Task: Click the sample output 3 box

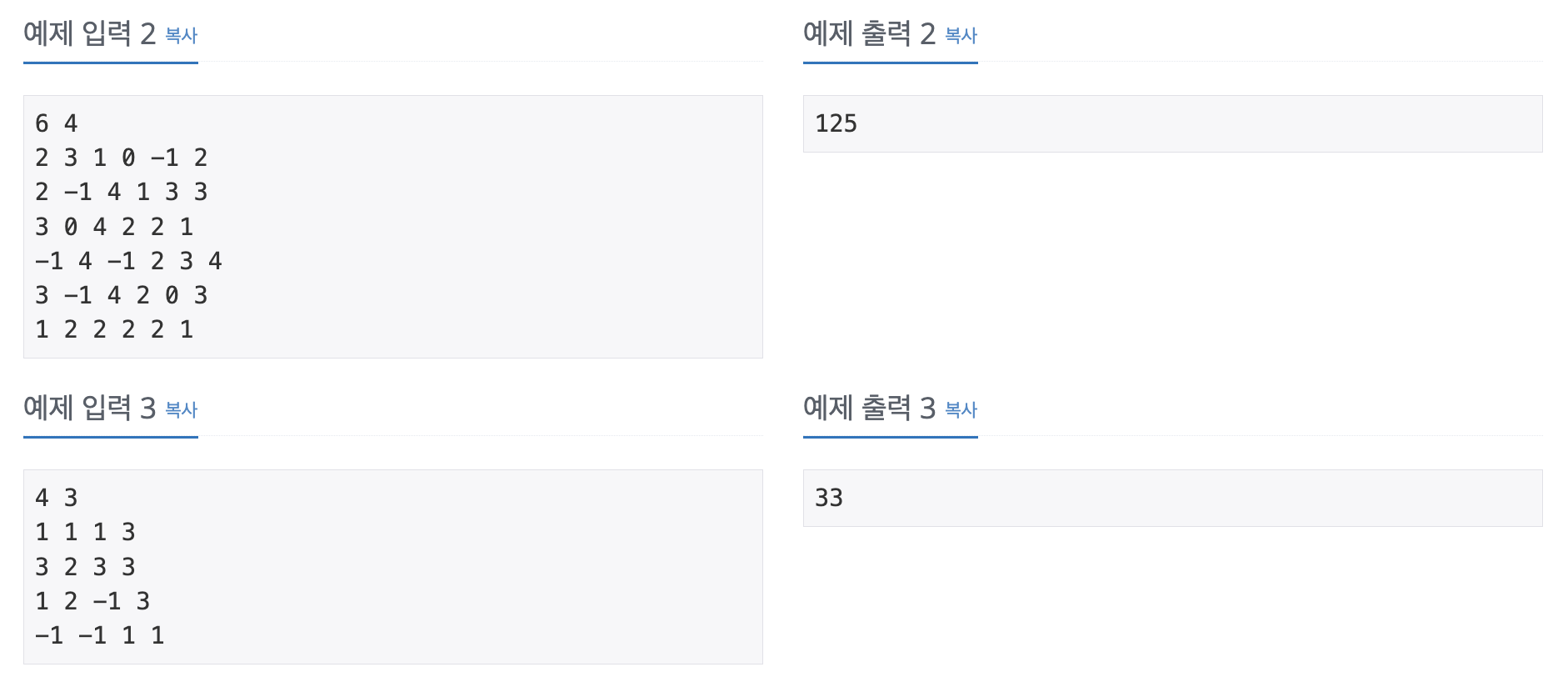Action: 1171,498
